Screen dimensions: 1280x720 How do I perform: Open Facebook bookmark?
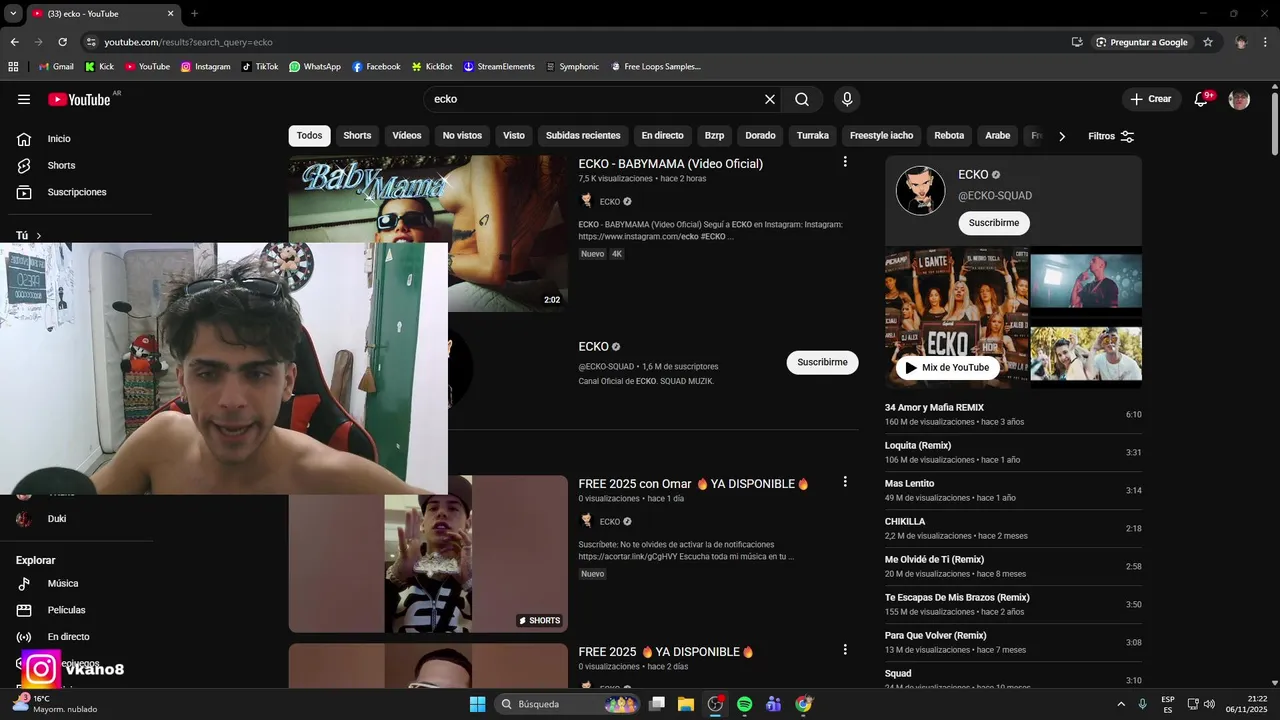[x=376, y=67]
